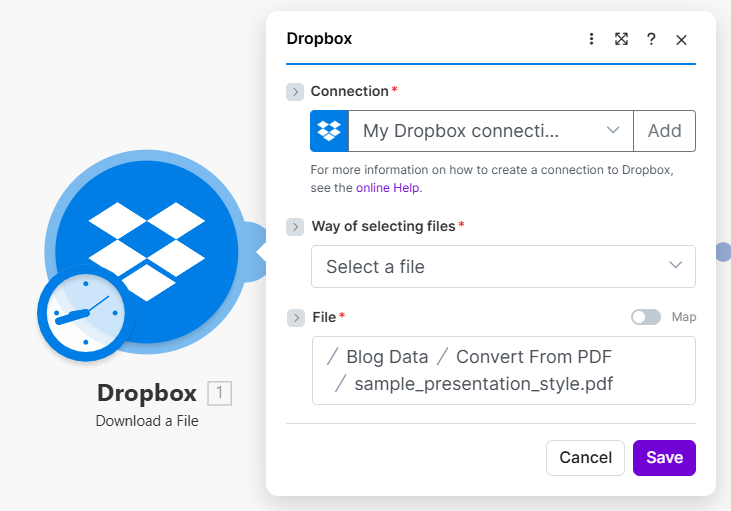The image size is (731, 511).
Task: Open the online Help link
Action: click(388, 187)
